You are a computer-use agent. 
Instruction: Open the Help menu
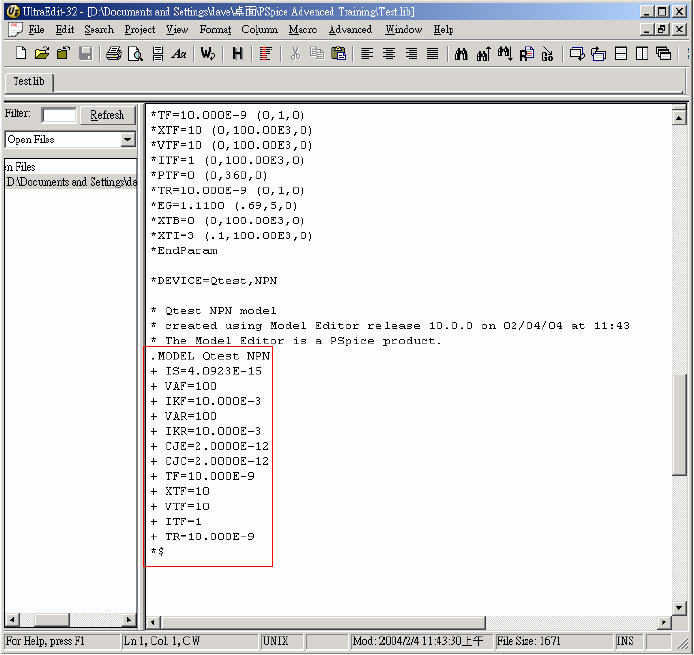[443, 30]
